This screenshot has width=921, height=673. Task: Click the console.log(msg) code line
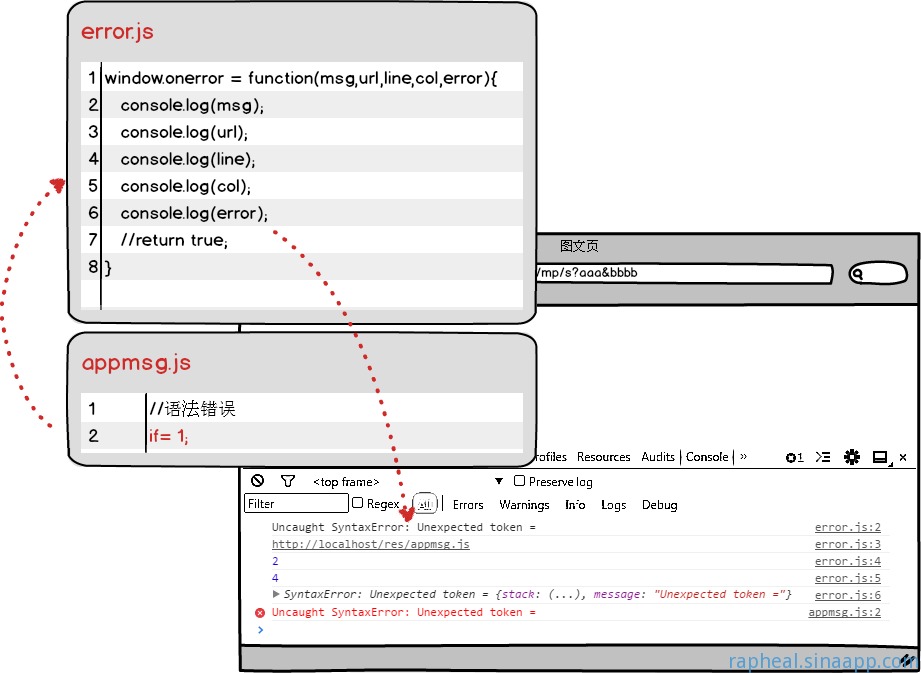point(192,105)
